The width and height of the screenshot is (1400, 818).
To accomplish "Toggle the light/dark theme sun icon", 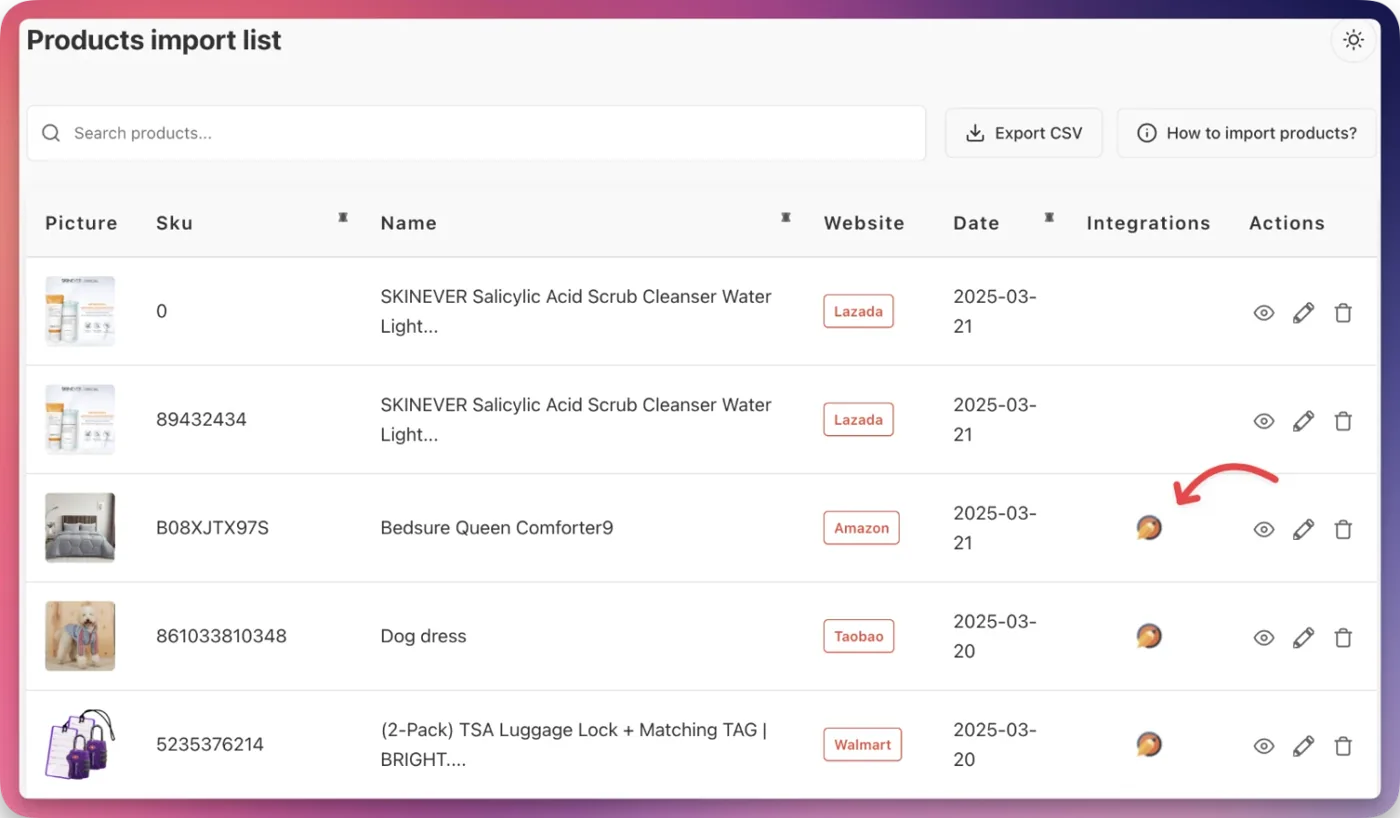I will tap(1353, 40).
